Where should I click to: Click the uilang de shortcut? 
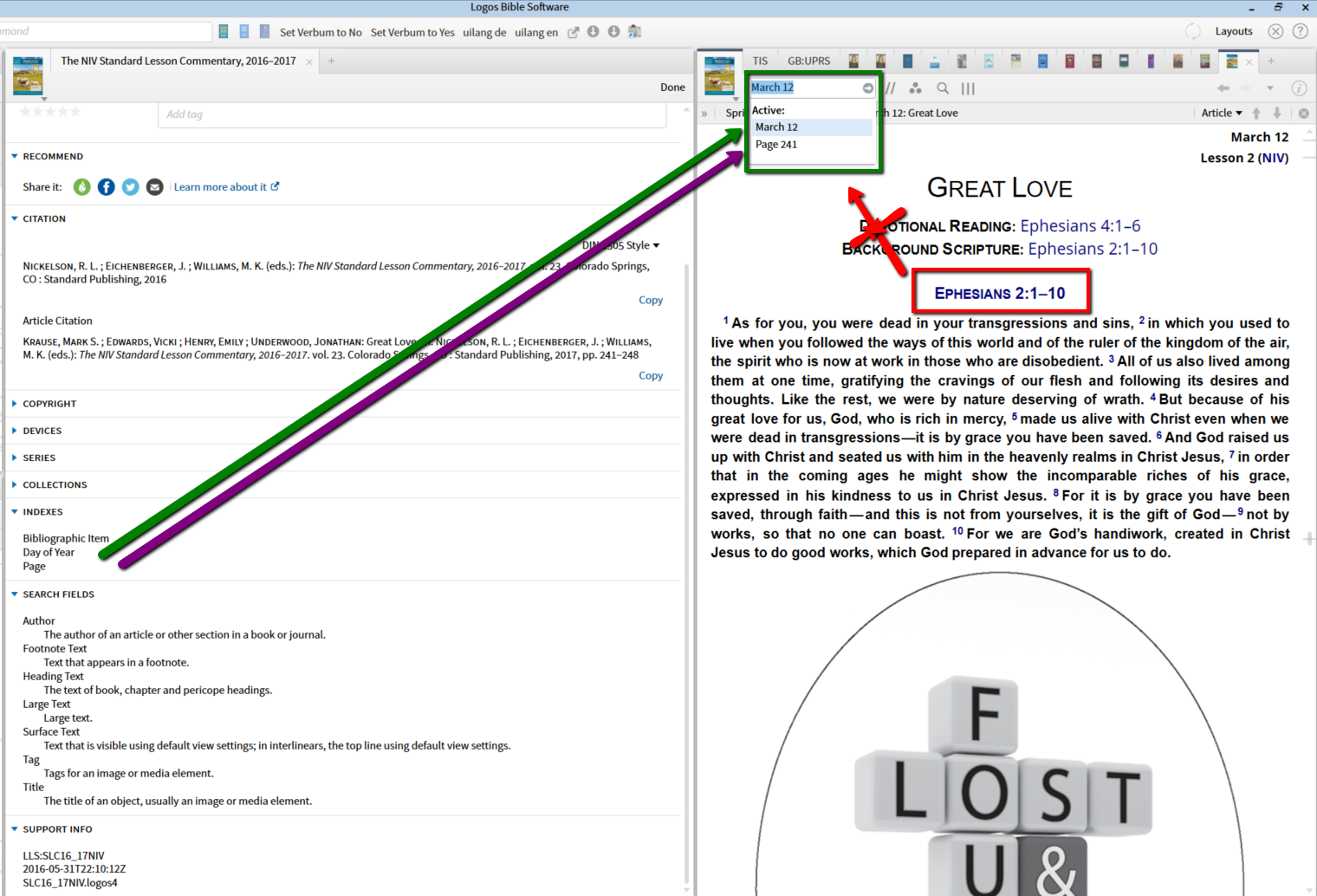[x=484, y=33]
